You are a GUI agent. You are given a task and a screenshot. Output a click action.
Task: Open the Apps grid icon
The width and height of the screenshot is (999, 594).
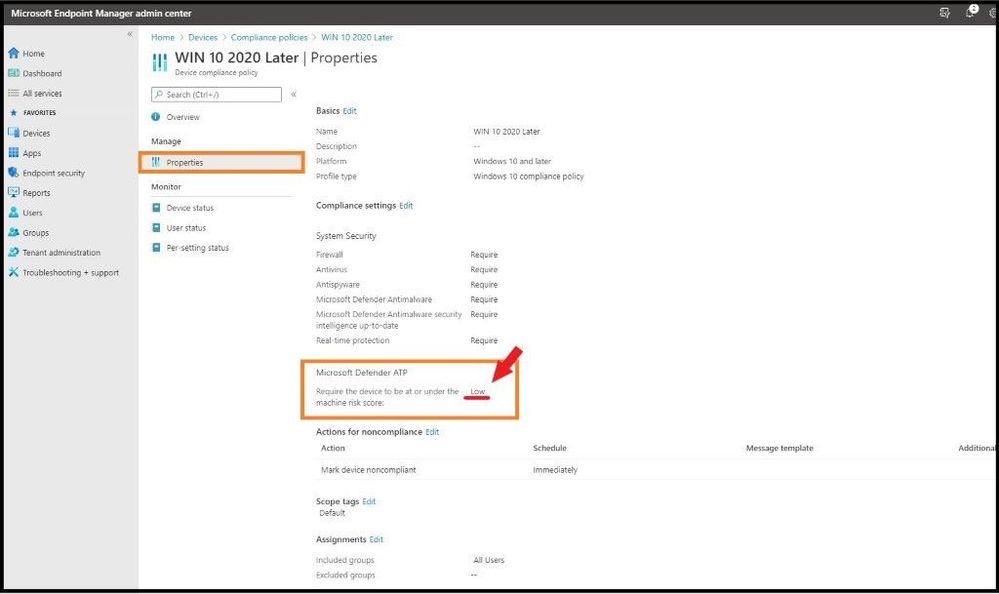[x=13, y=153]
